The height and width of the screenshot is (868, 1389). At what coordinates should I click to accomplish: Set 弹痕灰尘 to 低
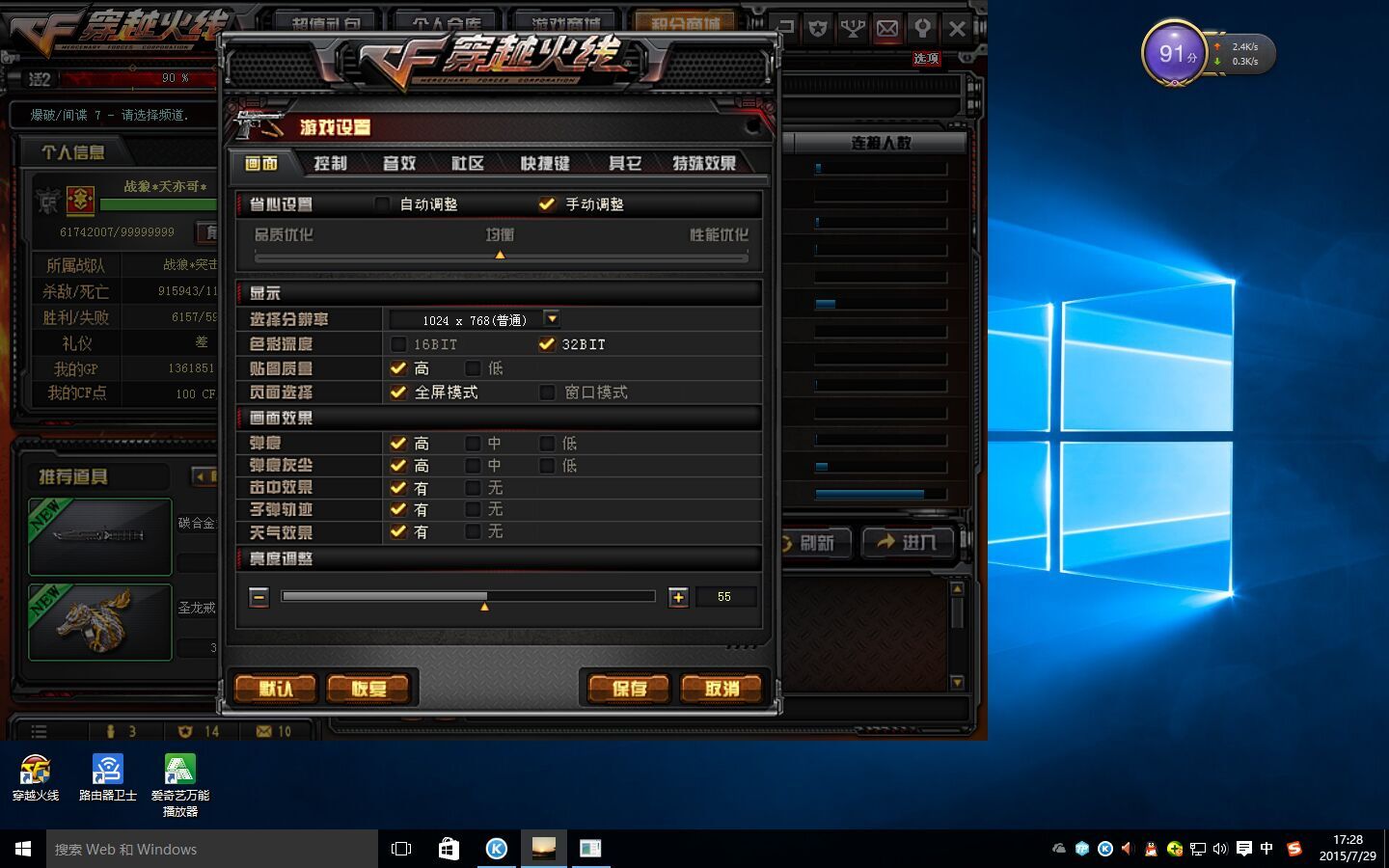point(547,466)
